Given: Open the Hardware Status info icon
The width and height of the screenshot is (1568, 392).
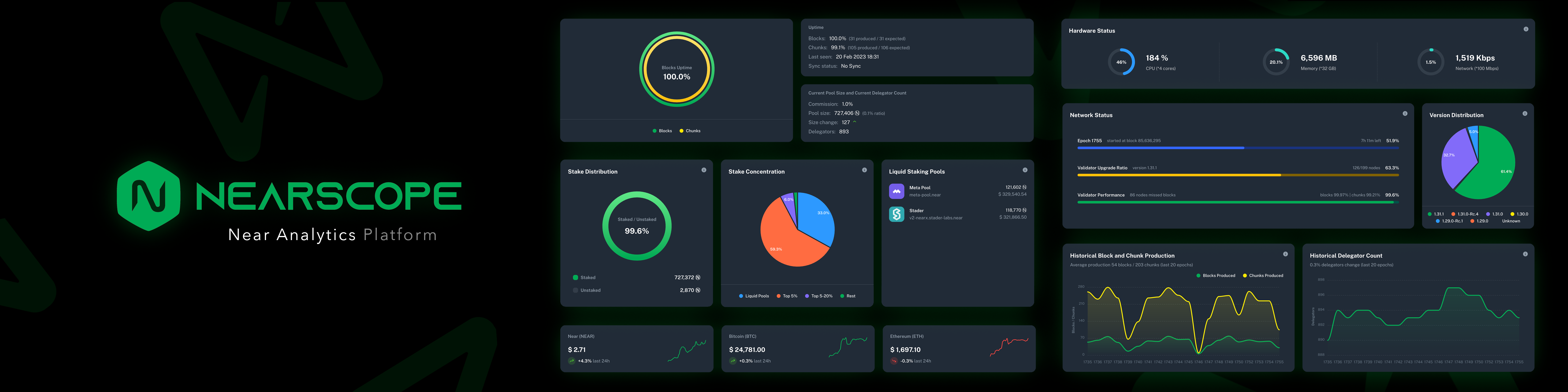Looking at the screenshot, I should click(1525, 29).
